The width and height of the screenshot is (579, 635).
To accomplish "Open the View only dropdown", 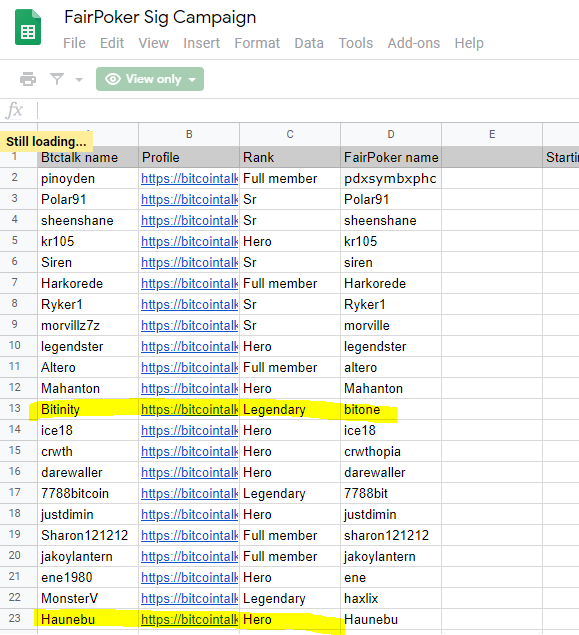I will point(150,79).
